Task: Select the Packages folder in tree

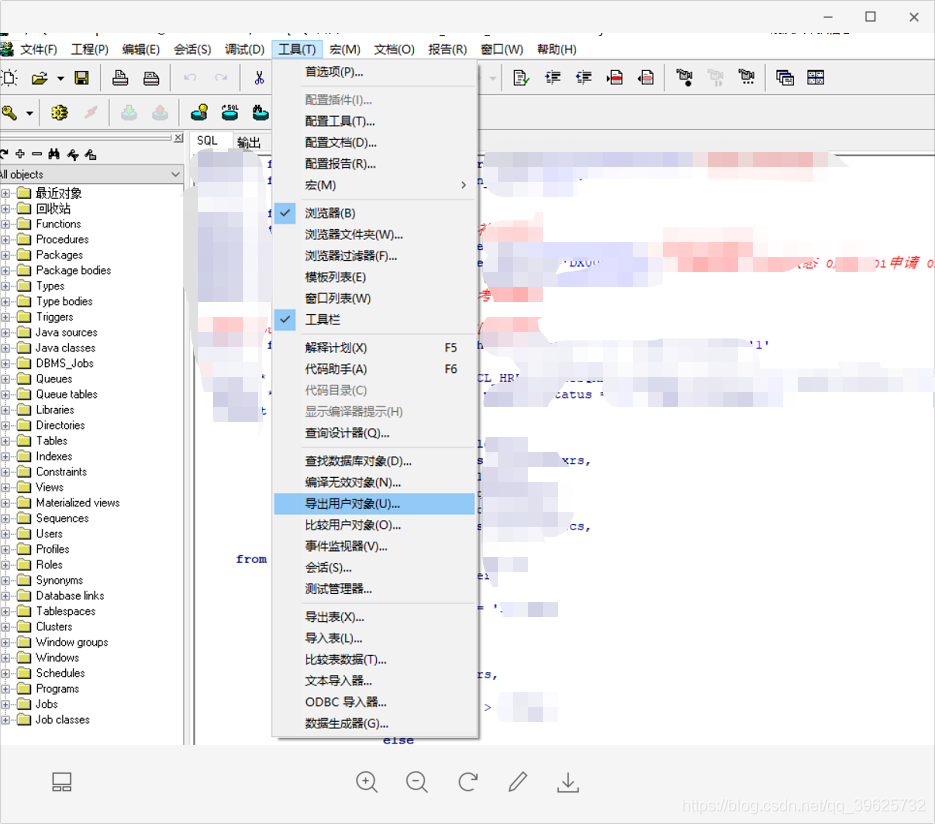Action: coord(50,255)
